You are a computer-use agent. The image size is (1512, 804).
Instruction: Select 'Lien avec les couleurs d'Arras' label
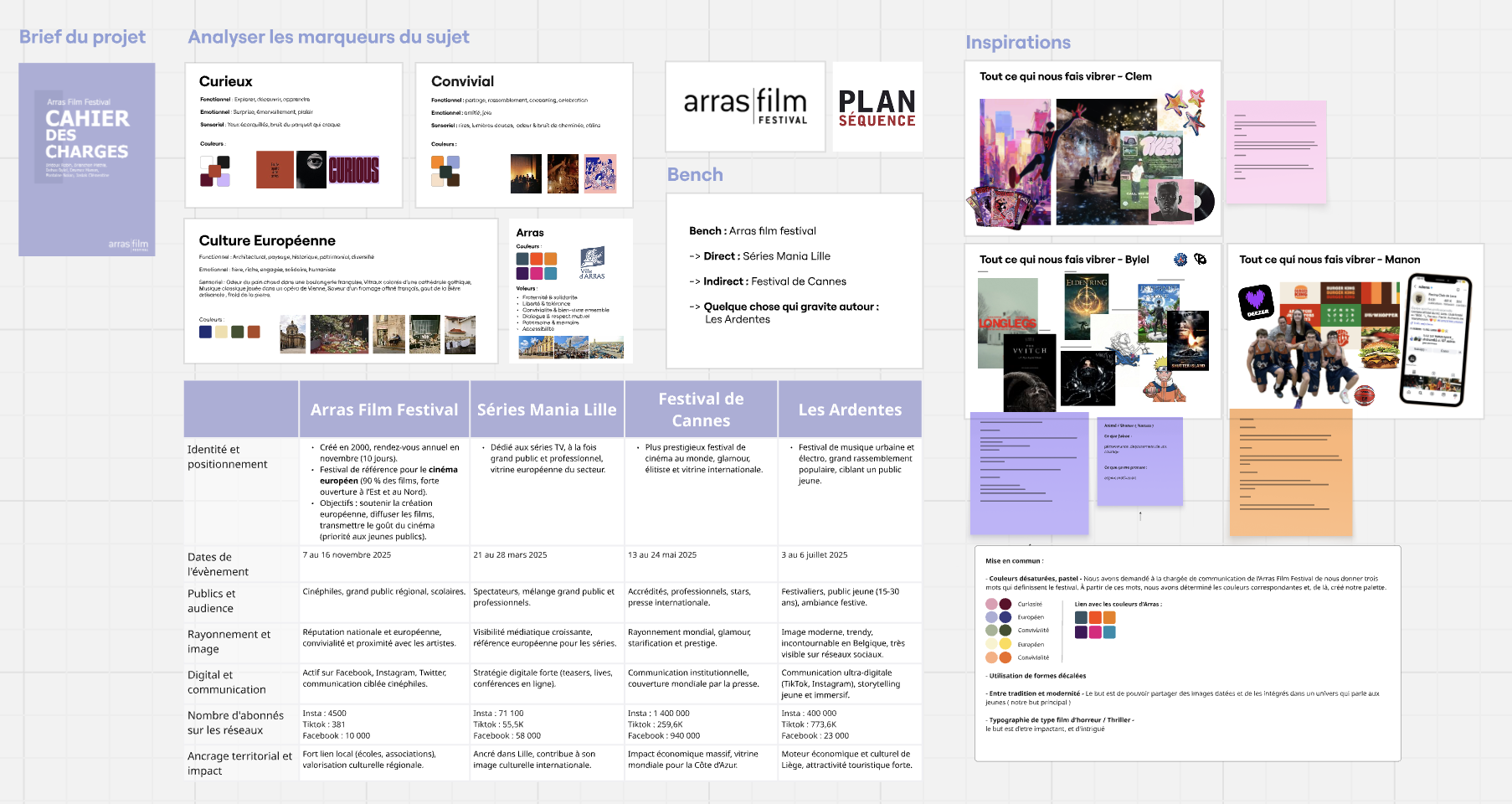click(1118, 604)
